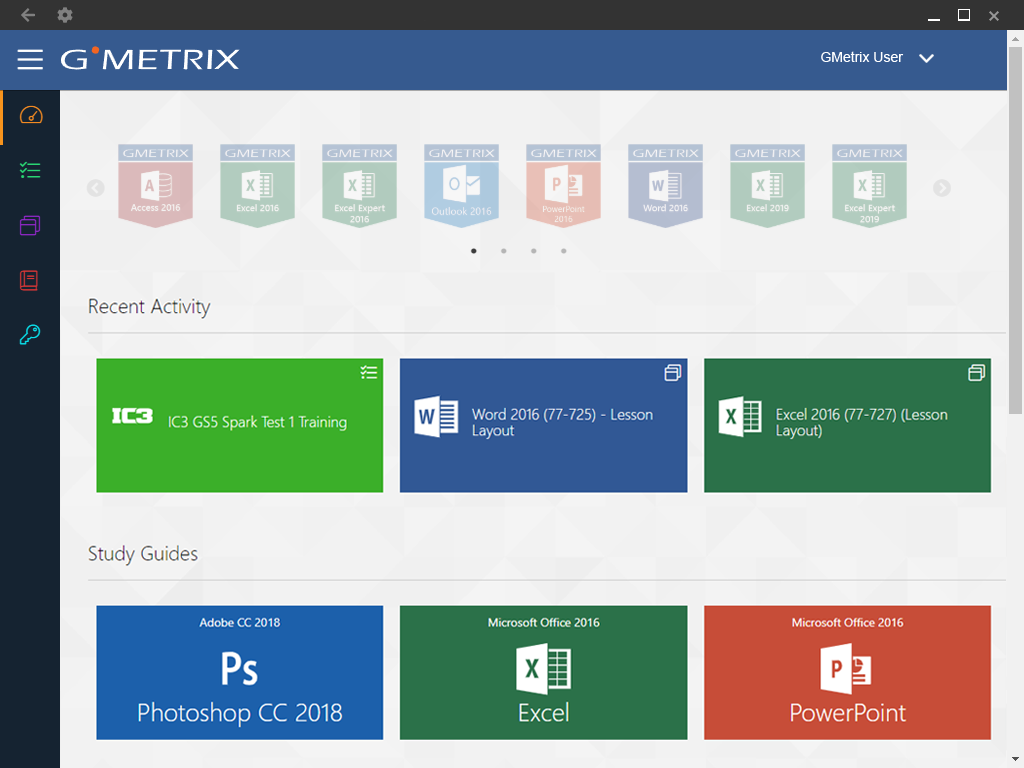Screen dimensions: 1024x768
Task: Open Excel 2016 (77-727) Lesson Layout
Action: [847, 425]
